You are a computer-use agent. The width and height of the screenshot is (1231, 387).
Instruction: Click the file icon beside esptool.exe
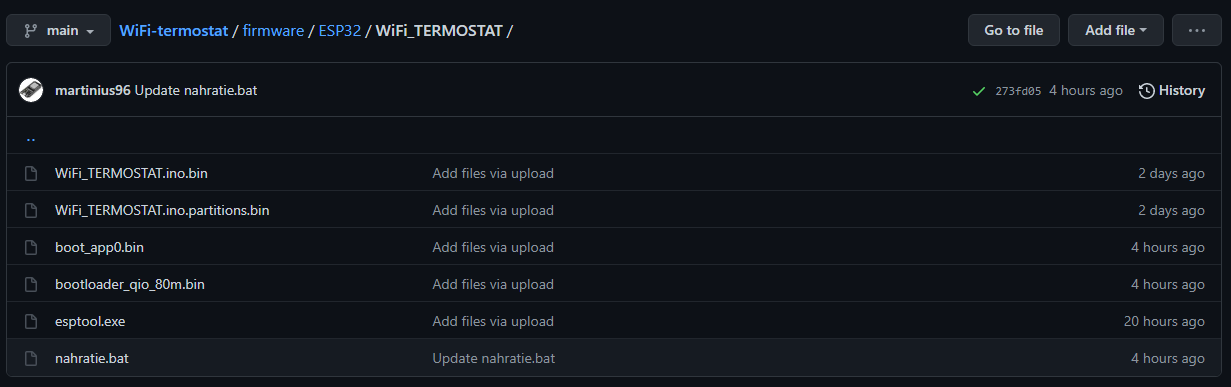point(31,321)
